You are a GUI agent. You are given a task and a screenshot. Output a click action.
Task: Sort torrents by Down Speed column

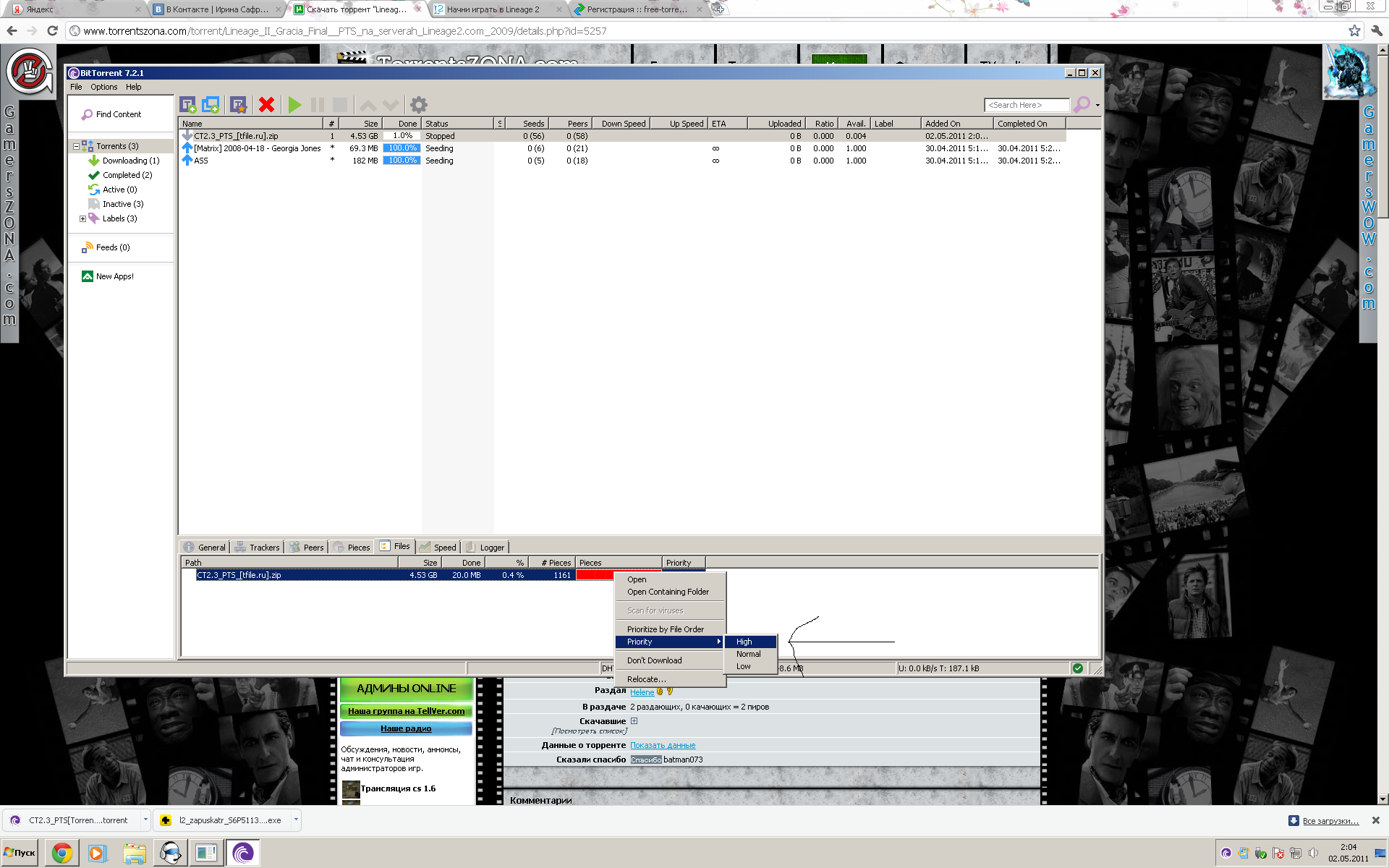point(621,124)
